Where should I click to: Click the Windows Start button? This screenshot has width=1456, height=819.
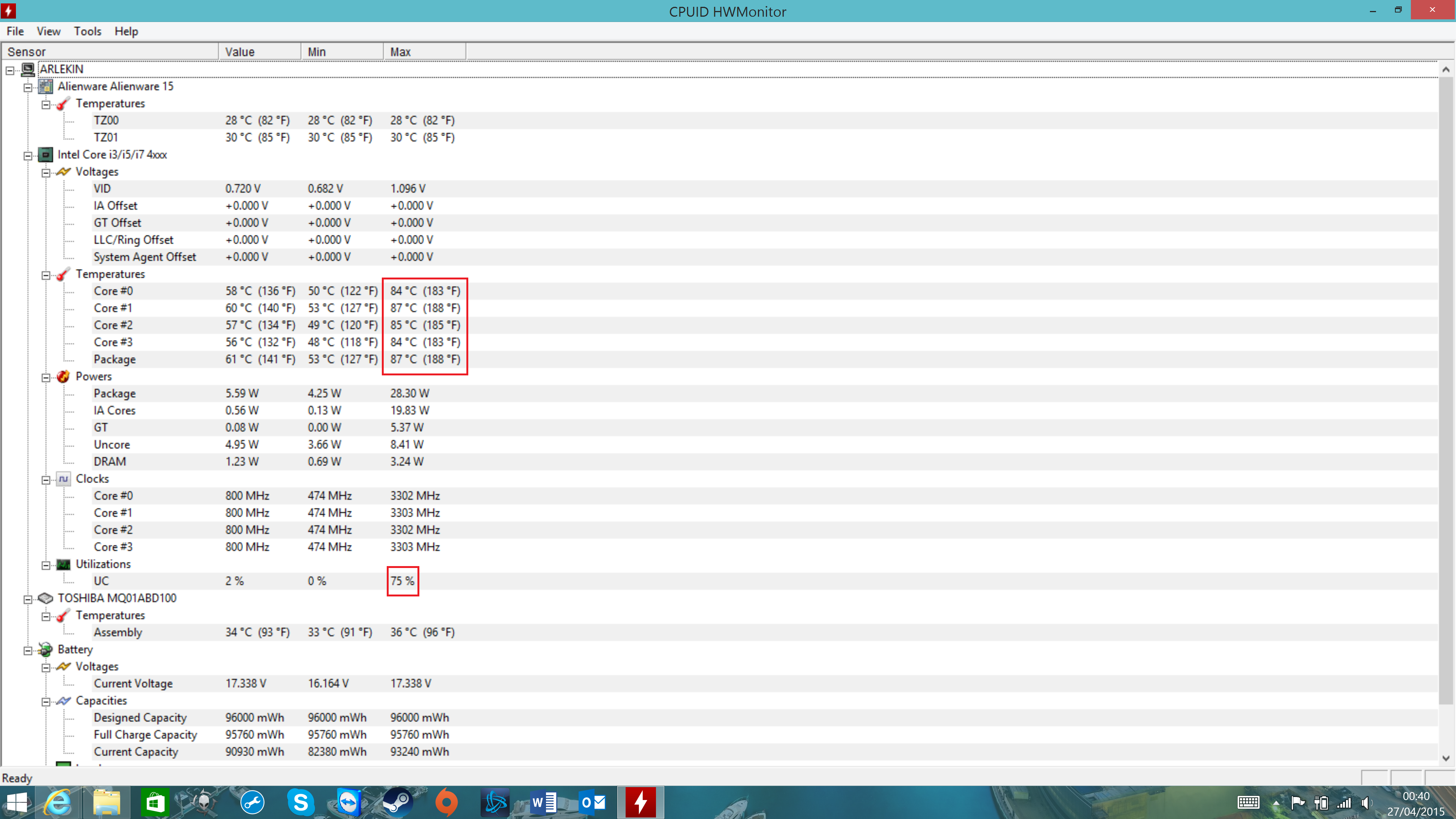(16, 802)
